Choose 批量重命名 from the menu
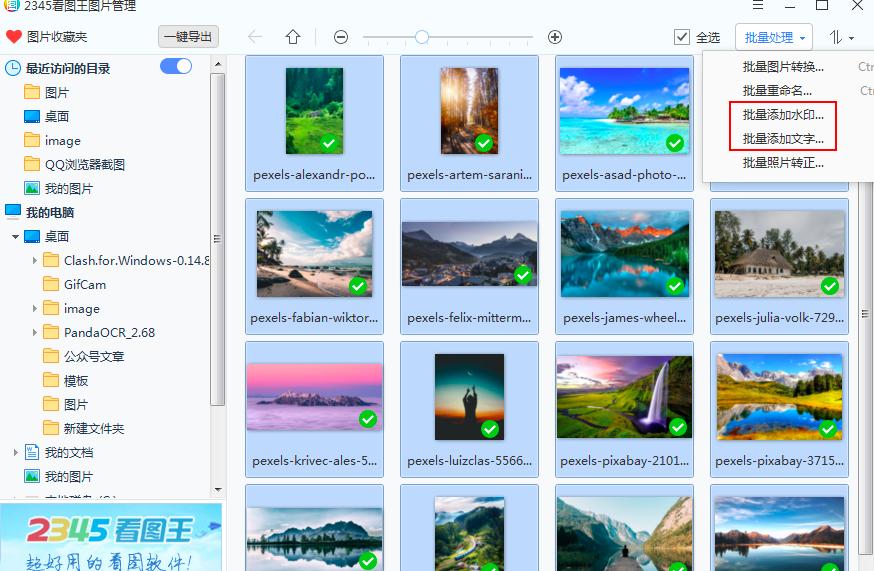 point(777,90)
